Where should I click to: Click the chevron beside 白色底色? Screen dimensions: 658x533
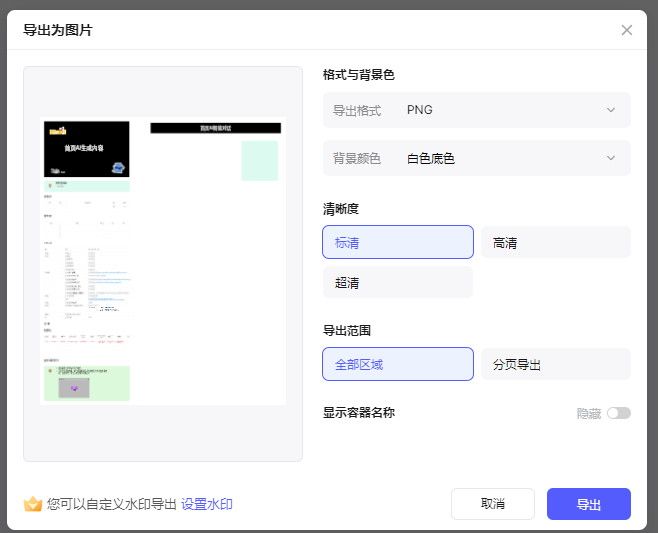click(611, 158)
